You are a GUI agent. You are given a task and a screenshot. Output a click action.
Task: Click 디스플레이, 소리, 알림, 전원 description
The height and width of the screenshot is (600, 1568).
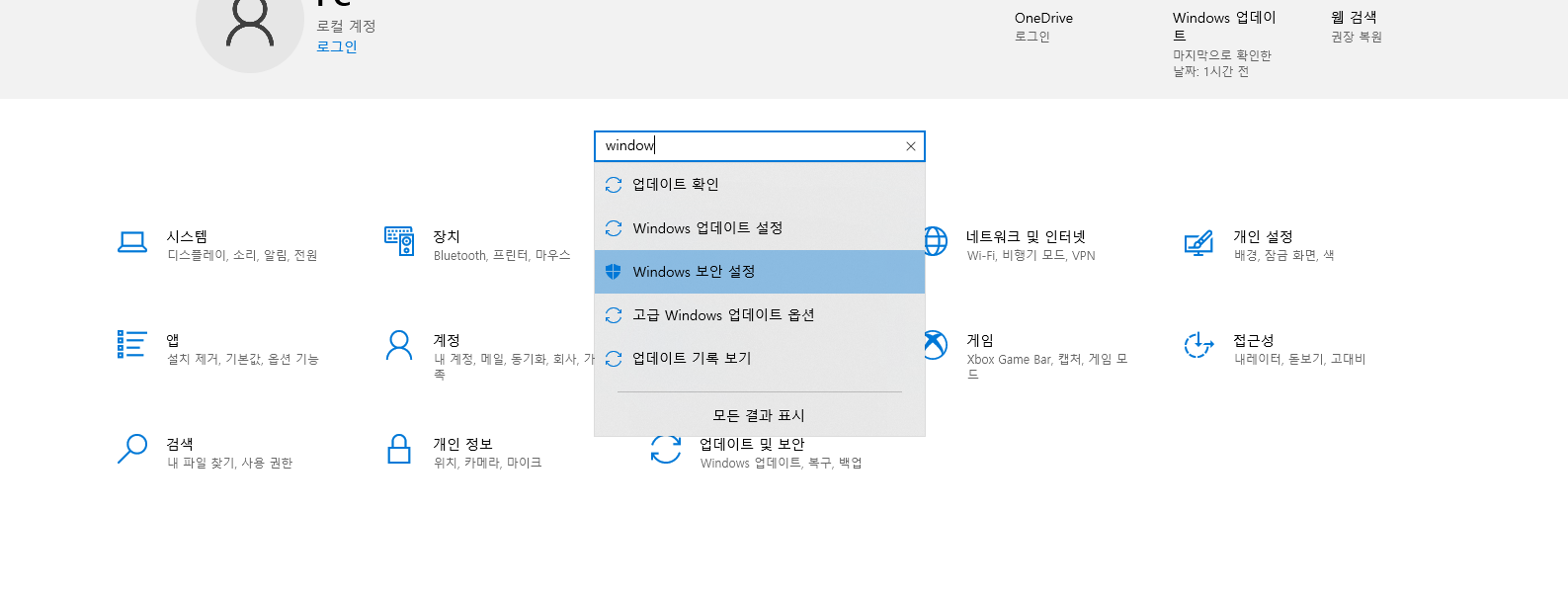pyautogui.click(x=242, y=255)
